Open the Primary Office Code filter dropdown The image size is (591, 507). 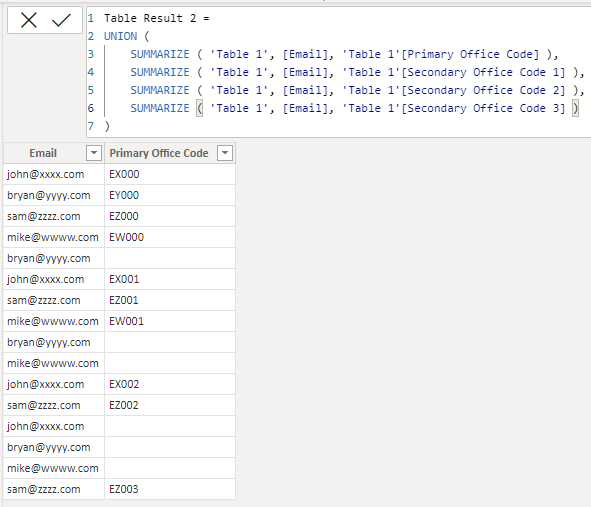click(x=225, y=153)
